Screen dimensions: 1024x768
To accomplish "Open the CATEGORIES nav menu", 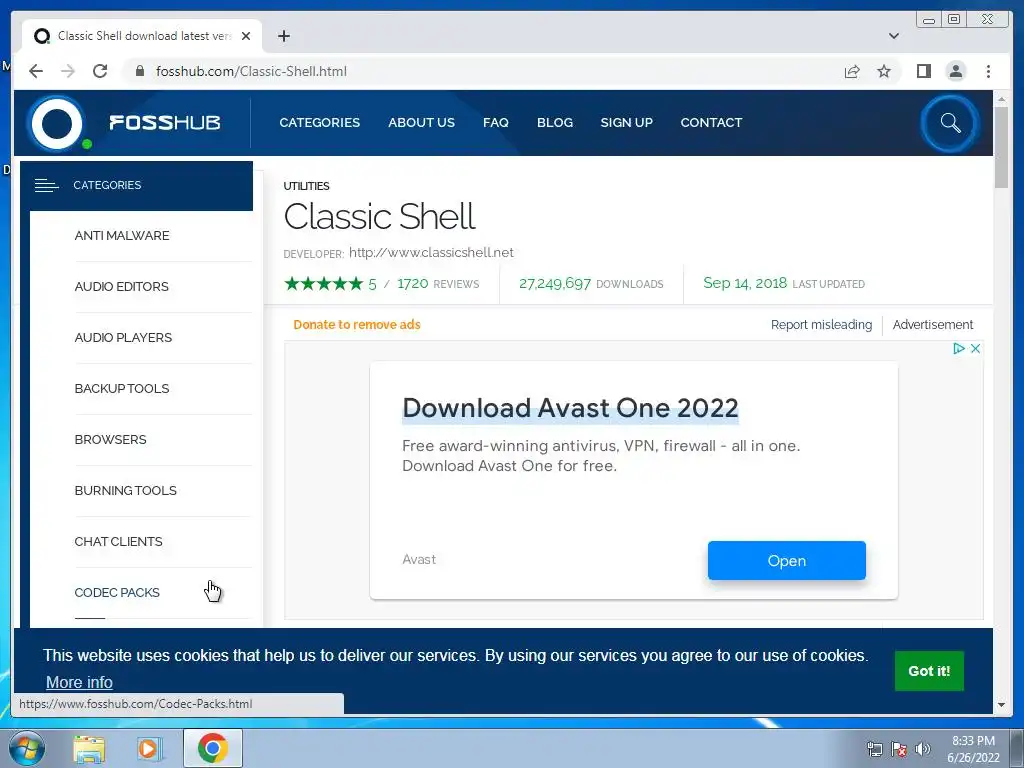I will pos(319,123).
